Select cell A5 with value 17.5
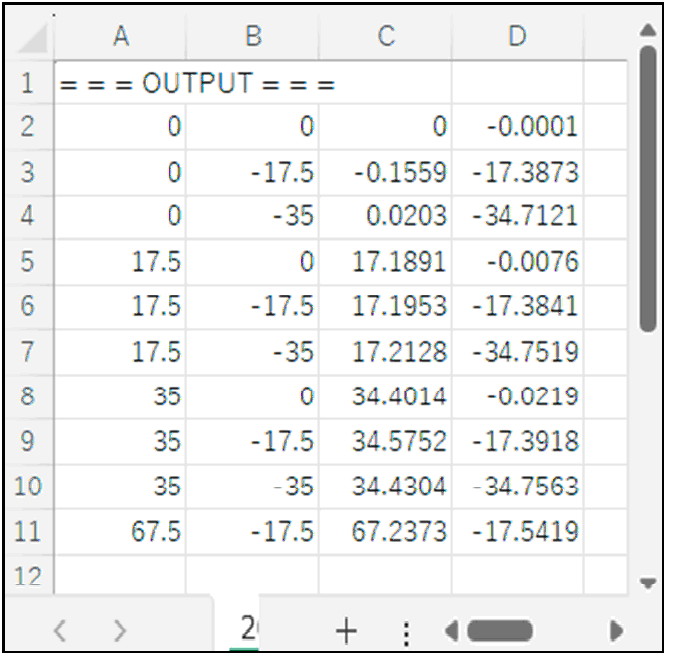Viewport: 673px width, 659px height. [x=121, y=262]
